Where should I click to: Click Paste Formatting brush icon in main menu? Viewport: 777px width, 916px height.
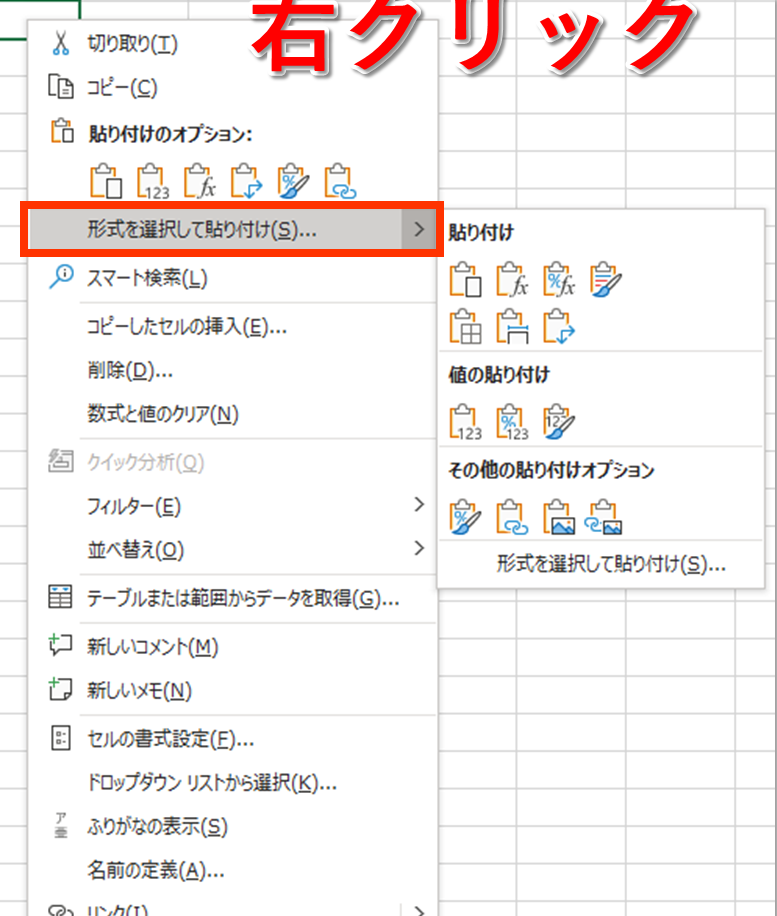pyautogui.click(x=293, y=181)
